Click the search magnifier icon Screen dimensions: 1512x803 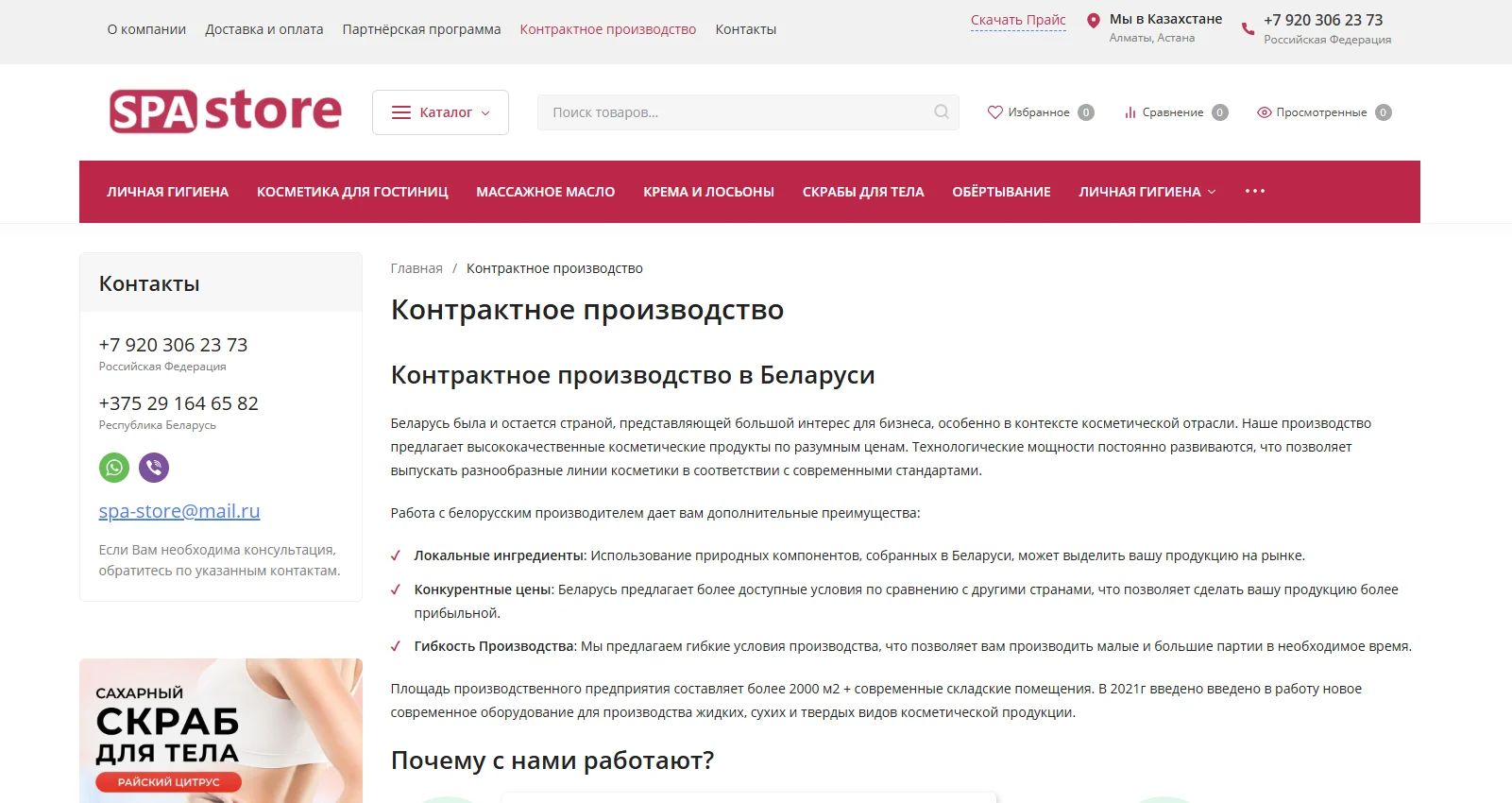pyautogui.click(x=942, y=111)
